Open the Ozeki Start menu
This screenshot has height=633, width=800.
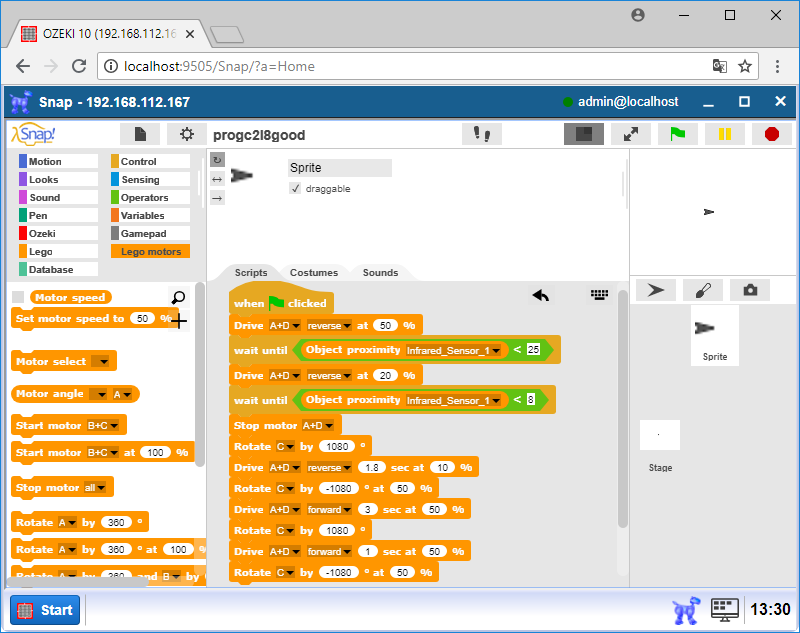(x=45, y=610)
